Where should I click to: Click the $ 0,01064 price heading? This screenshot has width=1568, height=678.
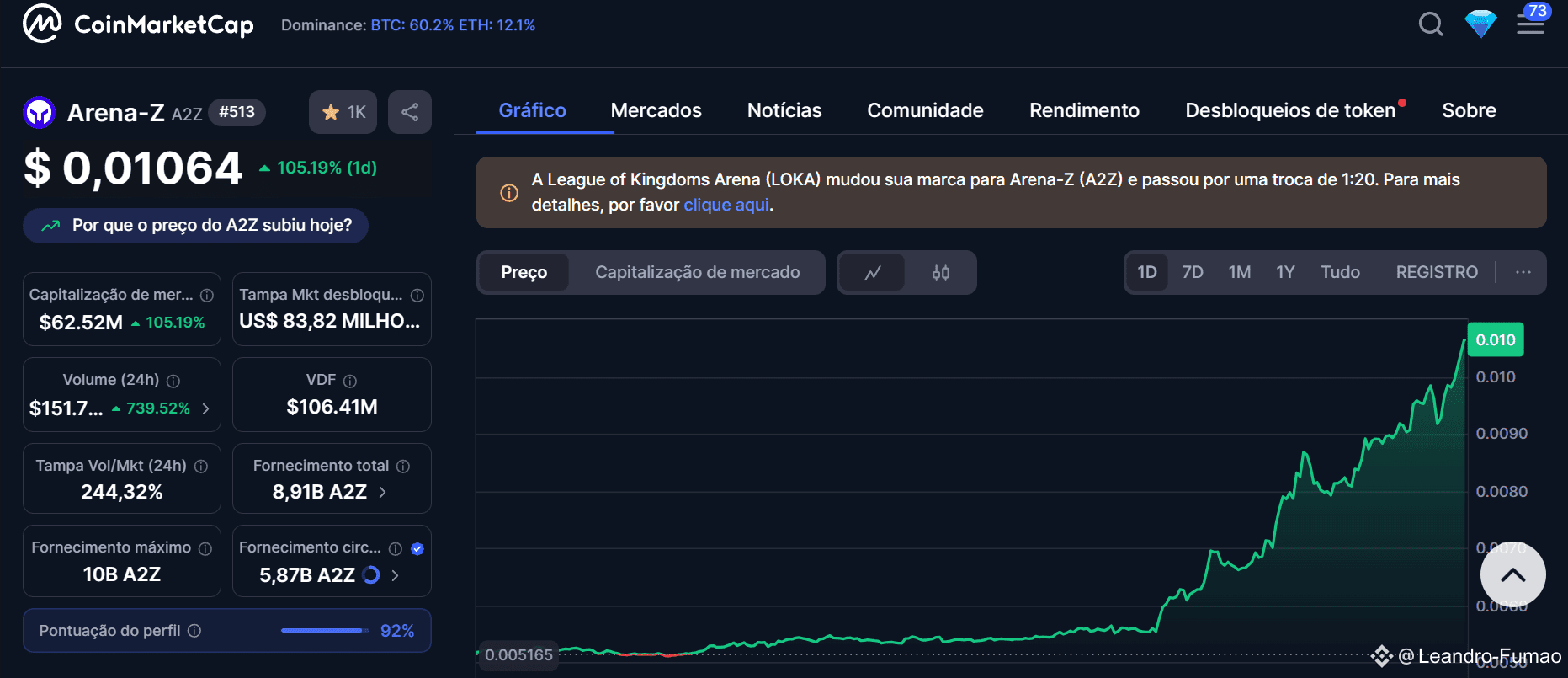click(133, 168)
